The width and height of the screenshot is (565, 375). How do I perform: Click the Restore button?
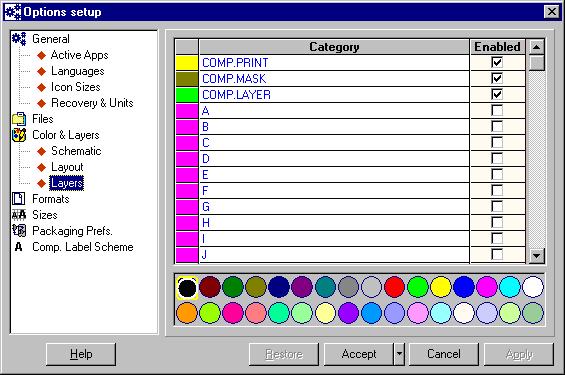pyautogui.click(x=284, y=354)
